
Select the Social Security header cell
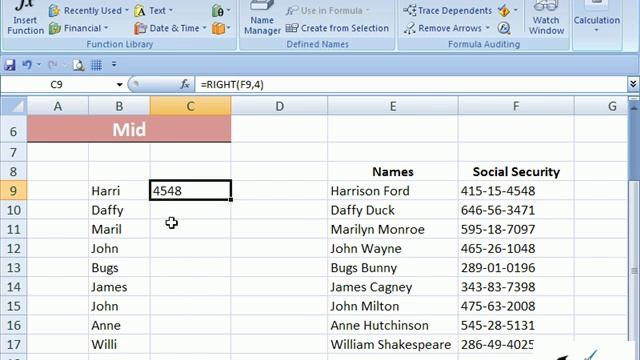516,171
